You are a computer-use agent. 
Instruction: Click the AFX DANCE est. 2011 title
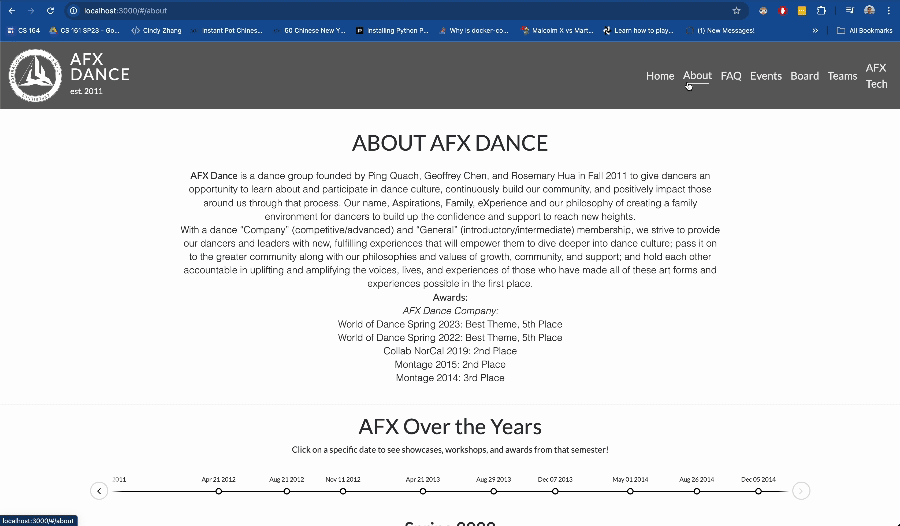tap(99, 75)
